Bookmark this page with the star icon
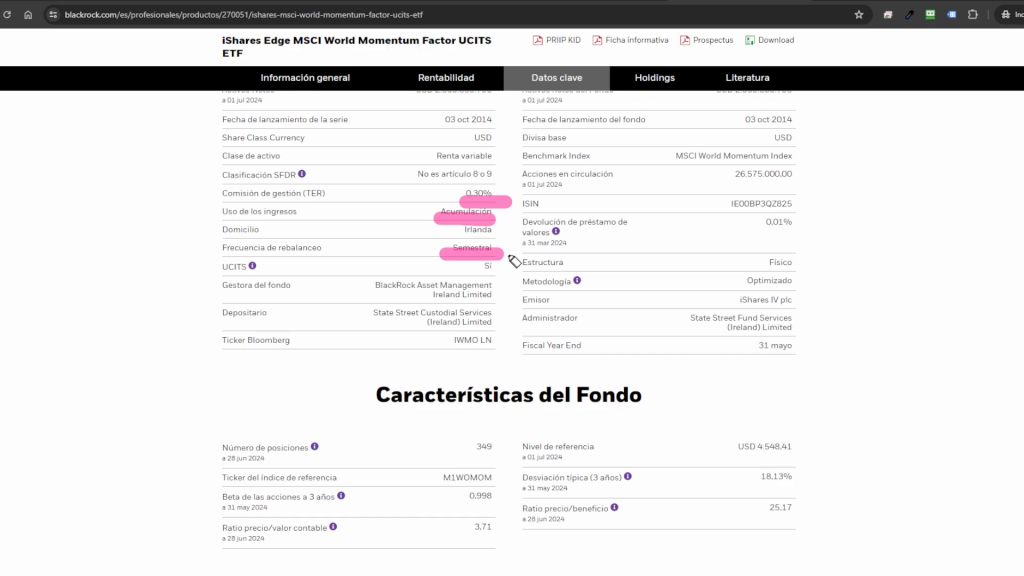 pos(858,15)
